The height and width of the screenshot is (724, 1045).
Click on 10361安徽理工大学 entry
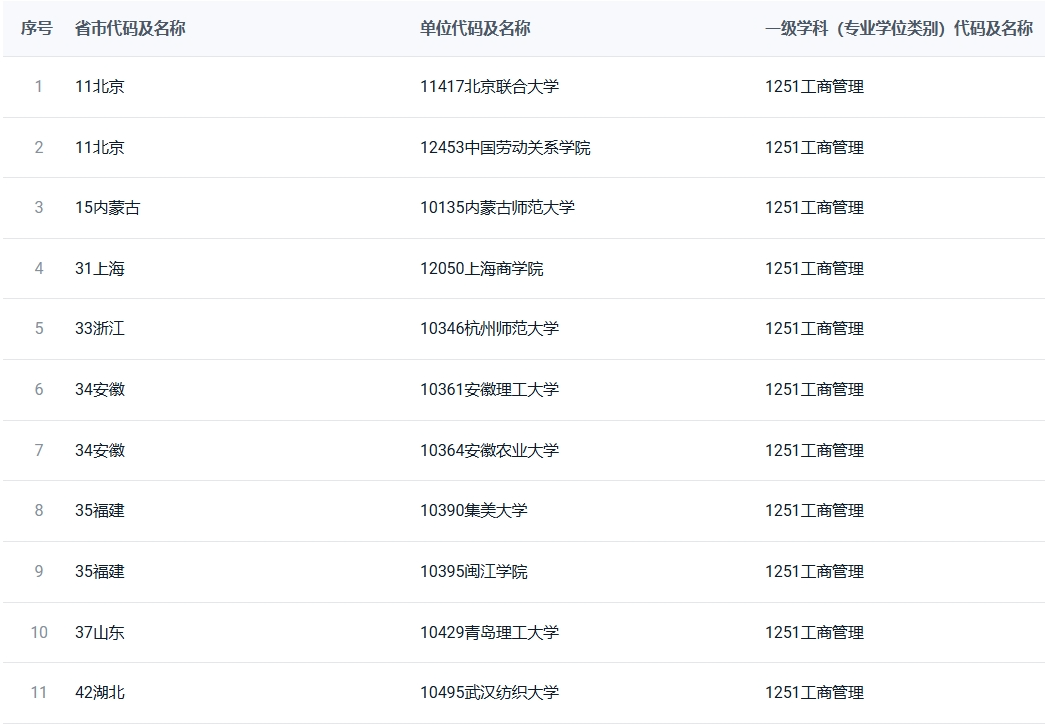489,390
